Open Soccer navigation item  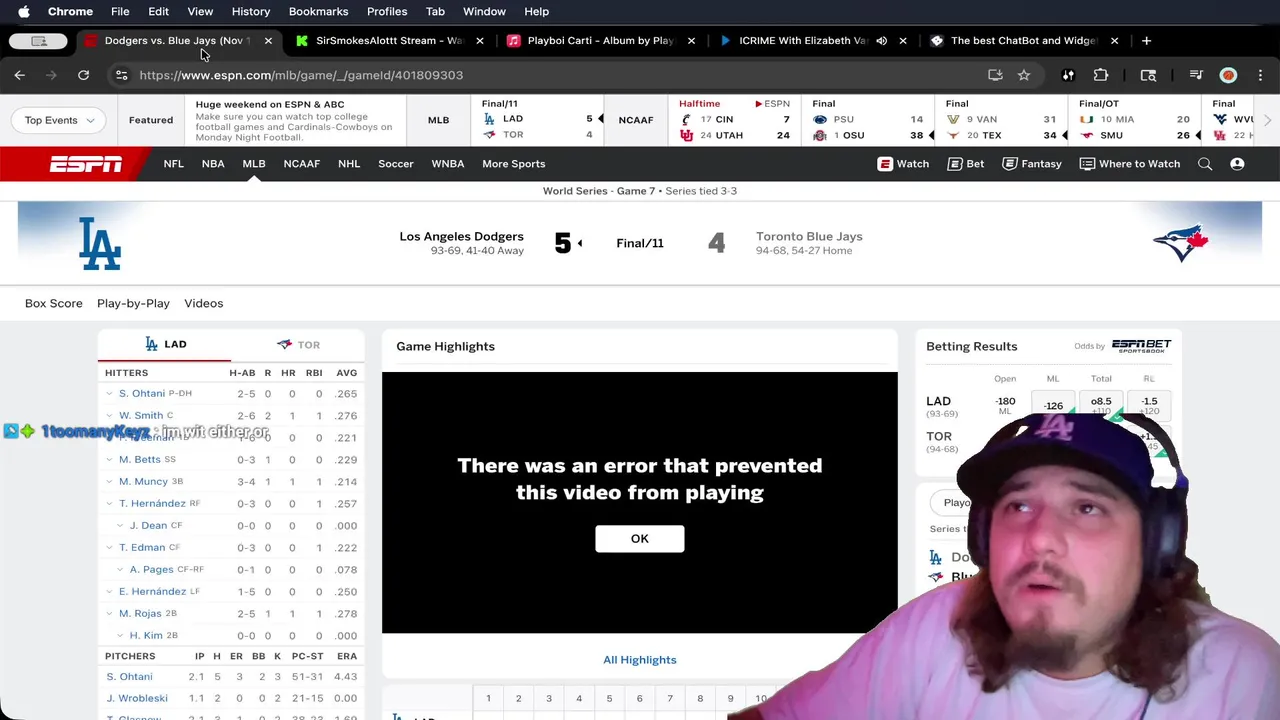(x=396, y=164)
